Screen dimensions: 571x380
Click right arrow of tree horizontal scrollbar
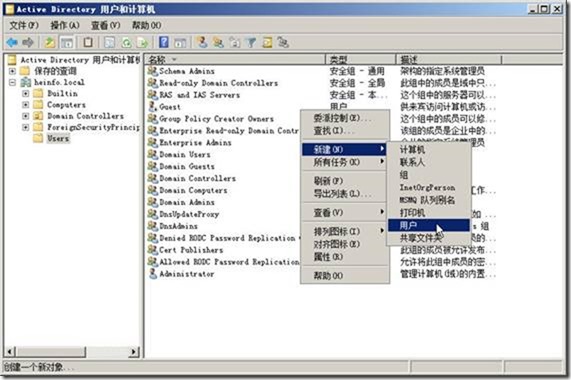point(134,352)
